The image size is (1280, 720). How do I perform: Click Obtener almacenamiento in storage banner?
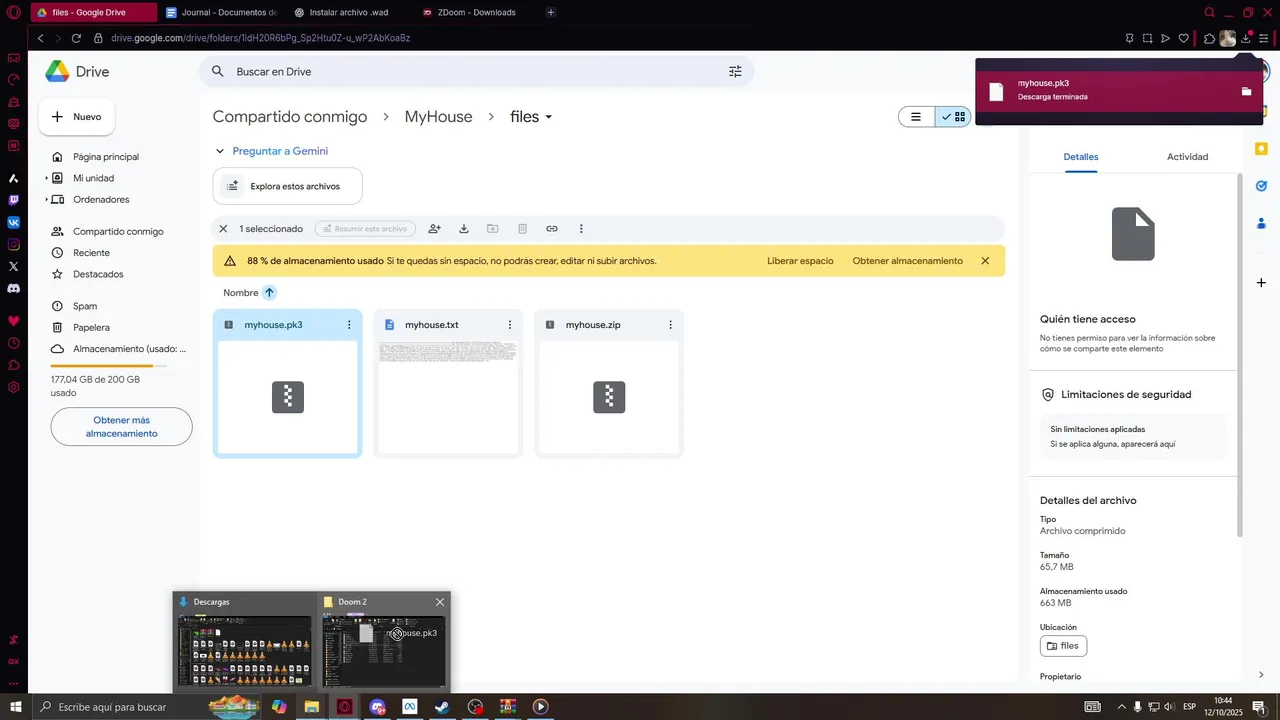907,261
